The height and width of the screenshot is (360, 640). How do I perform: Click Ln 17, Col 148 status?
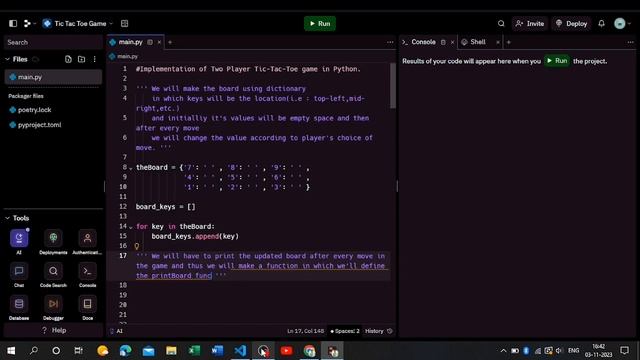[305, 331]
